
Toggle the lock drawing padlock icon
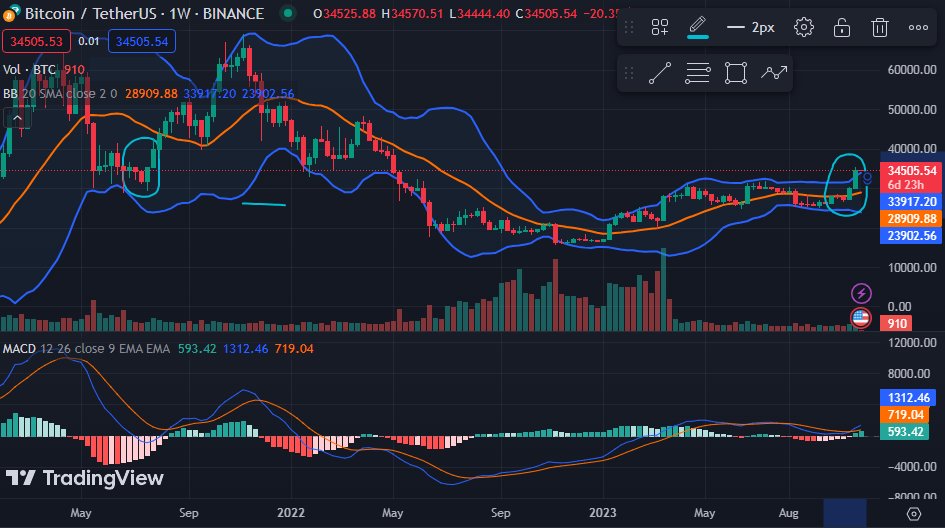click(x=841, y=27)
